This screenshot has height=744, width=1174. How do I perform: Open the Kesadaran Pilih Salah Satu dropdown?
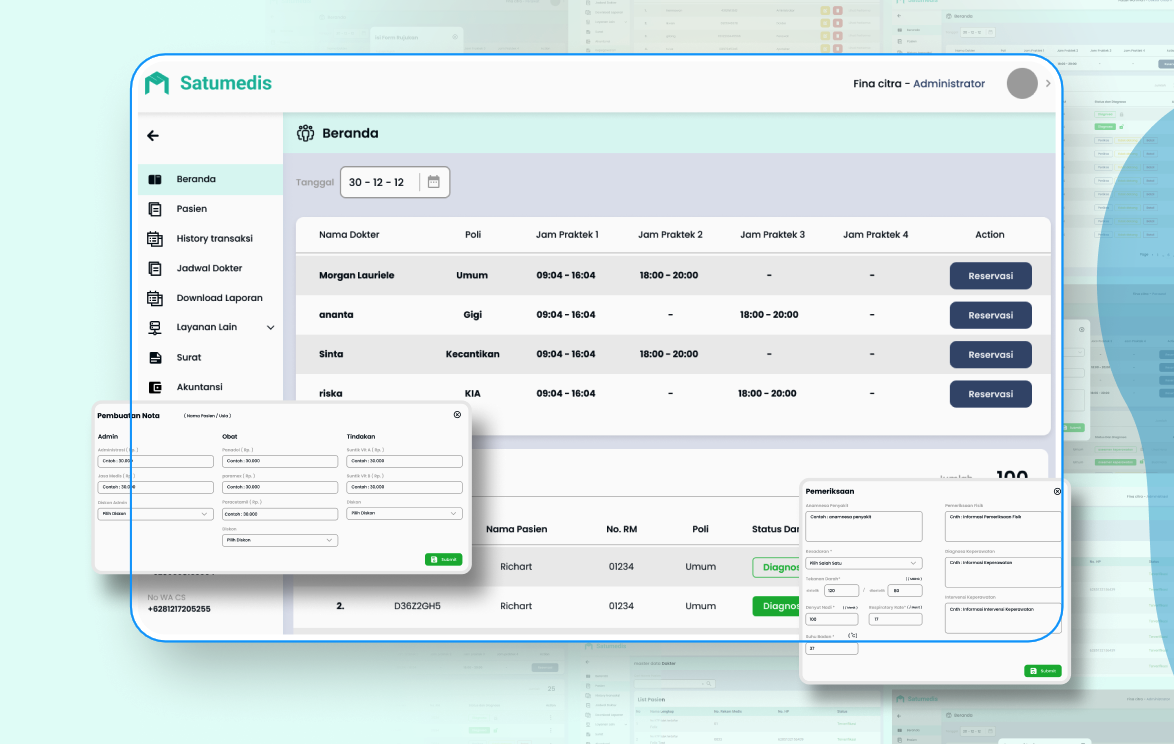863,563
